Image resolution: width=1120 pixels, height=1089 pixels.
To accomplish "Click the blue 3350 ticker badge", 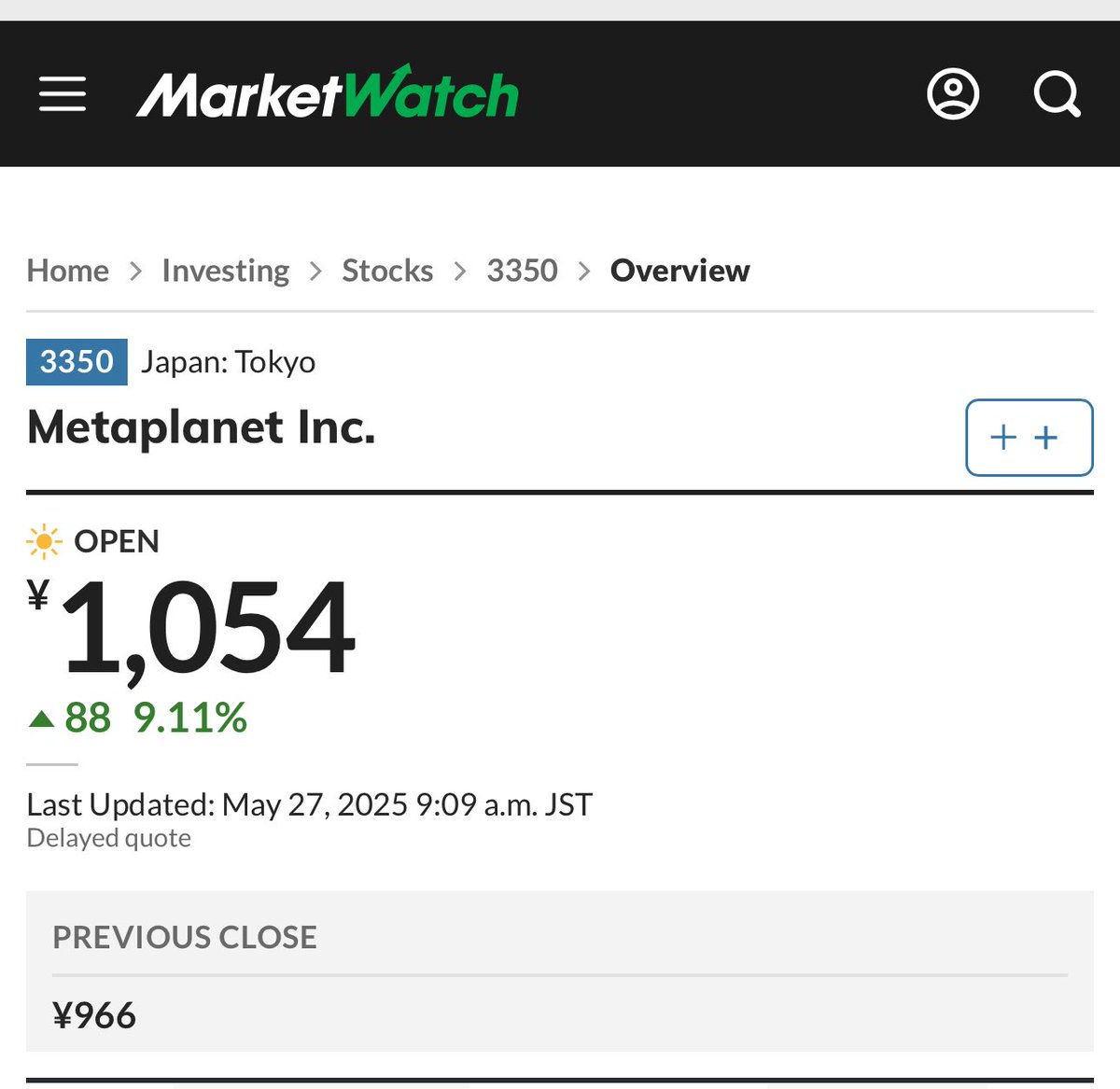I will point(77,362).
